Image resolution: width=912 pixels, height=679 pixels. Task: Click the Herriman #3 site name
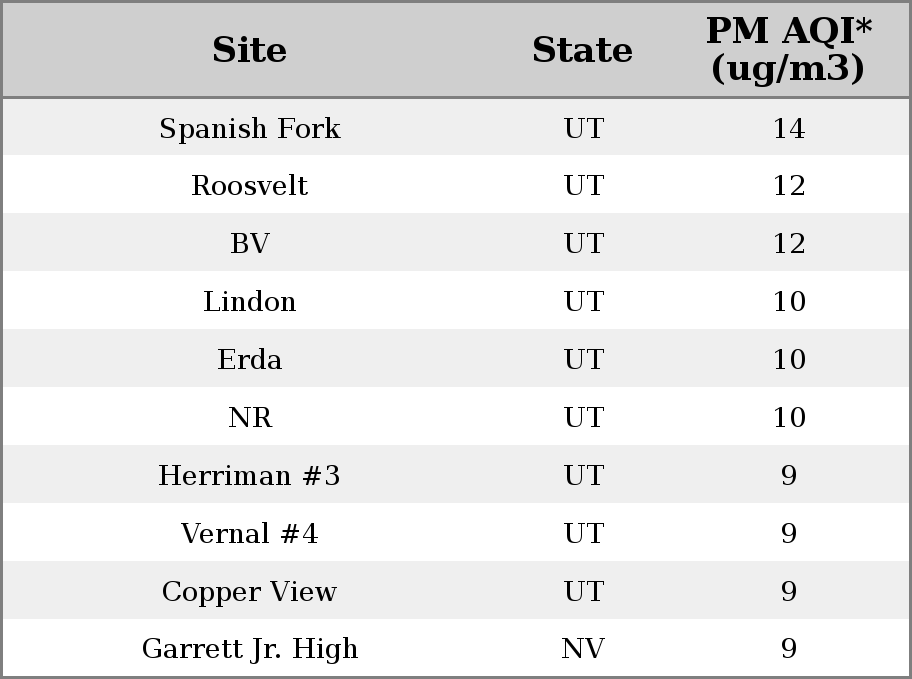[250, 475]
